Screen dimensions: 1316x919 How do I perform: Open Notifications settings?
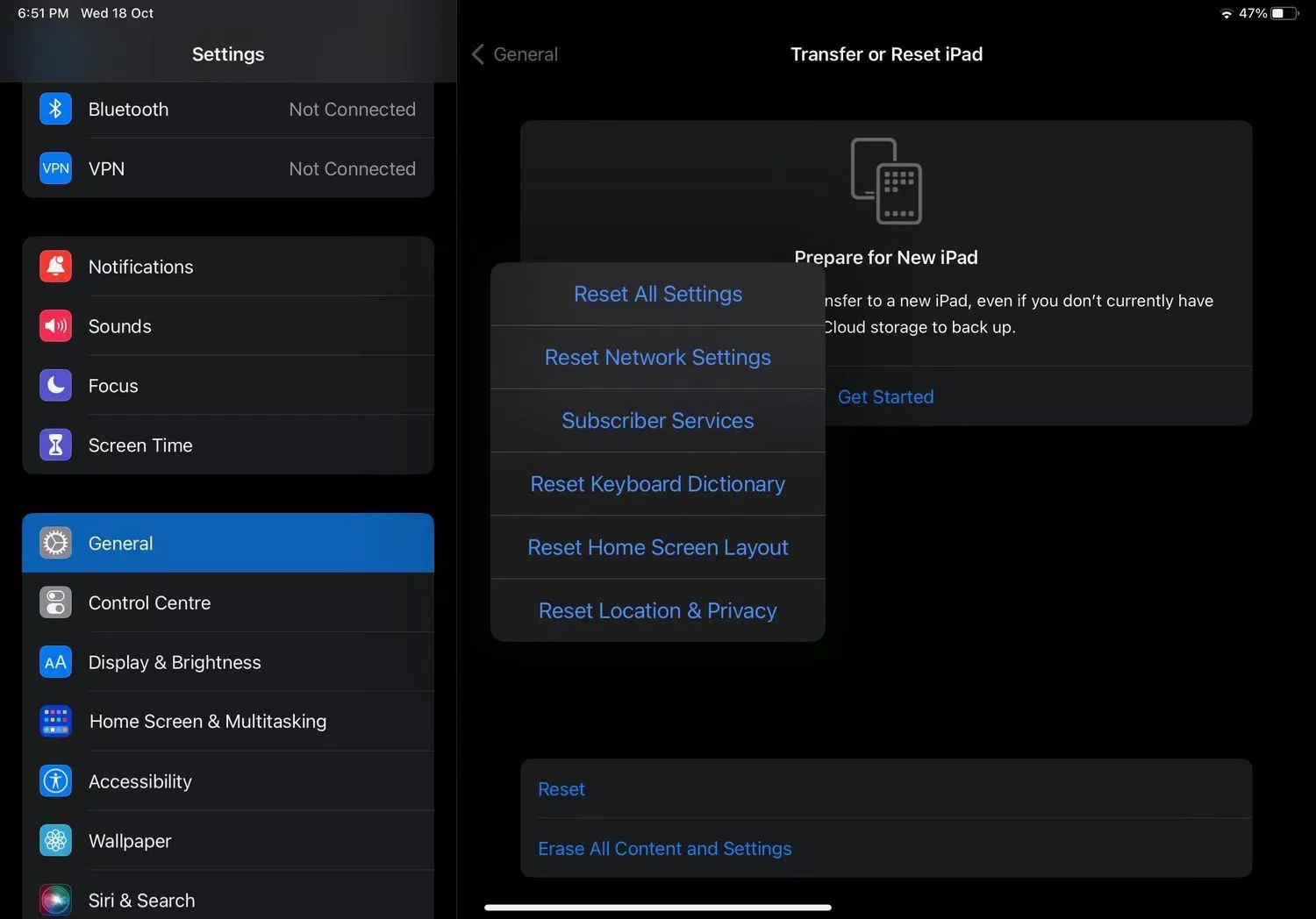[228, 267]
